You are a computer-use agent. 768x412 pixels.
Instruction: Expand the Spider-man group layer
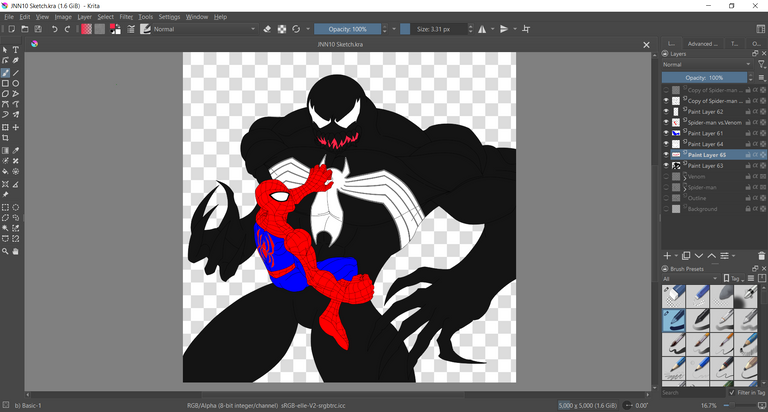coord(686,187)
